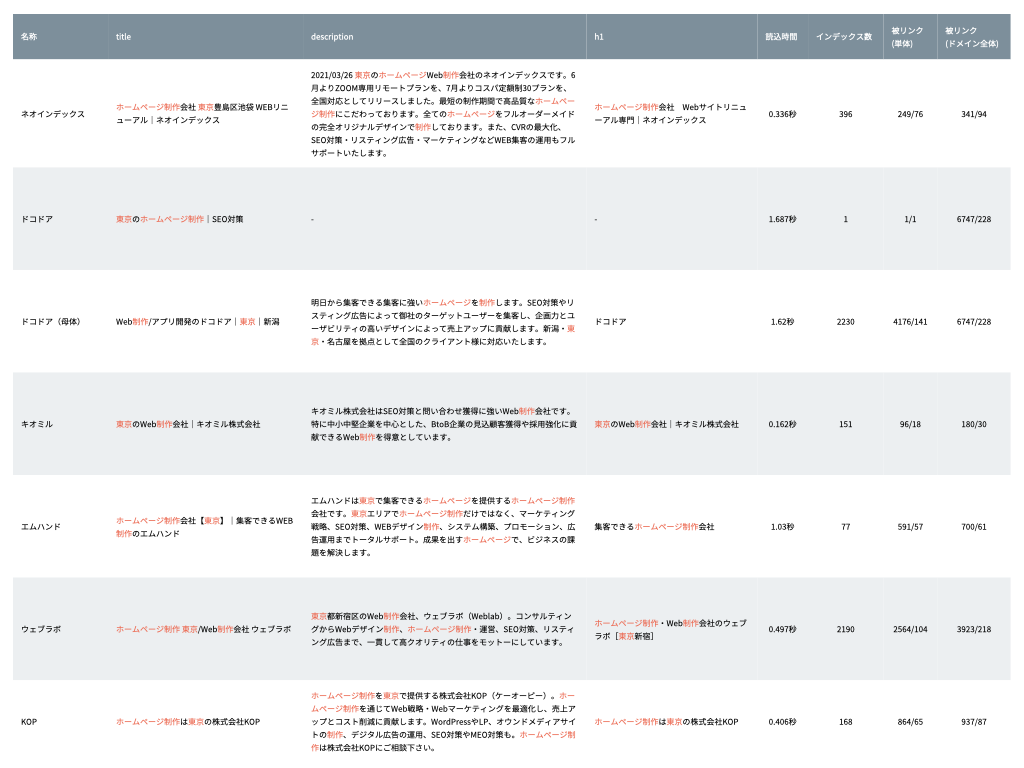Select index count "396"
The image size is (1024, 768).
(x=846, y=114)
